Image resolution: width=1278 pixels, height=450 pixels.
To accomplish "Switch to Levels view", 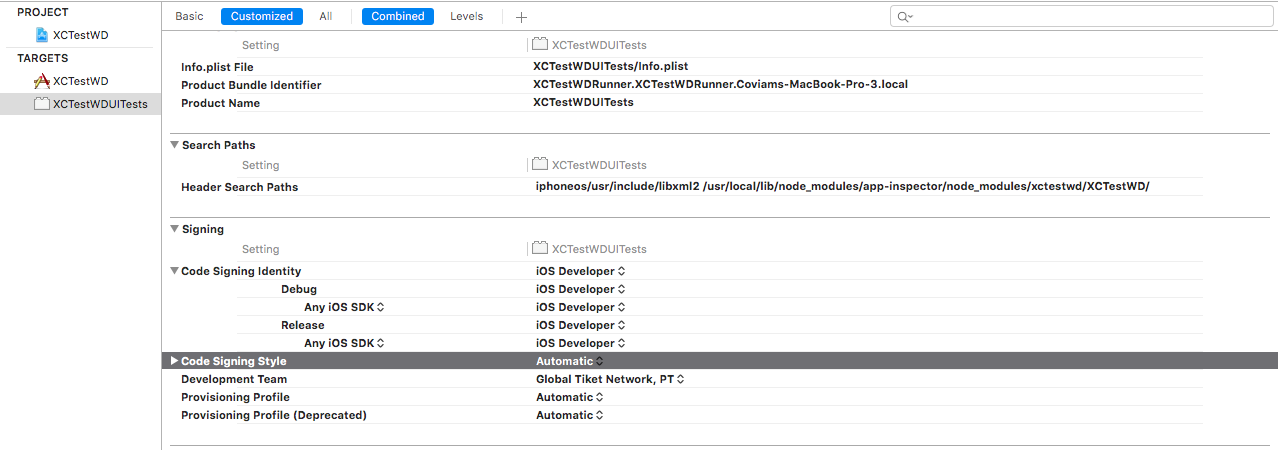I will pyautogui.click(x=467, y=16).
